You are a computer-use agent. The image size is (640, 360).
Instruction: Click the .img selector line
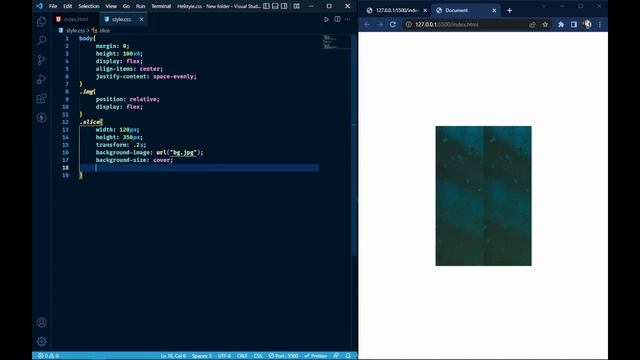tap(87, 91)
